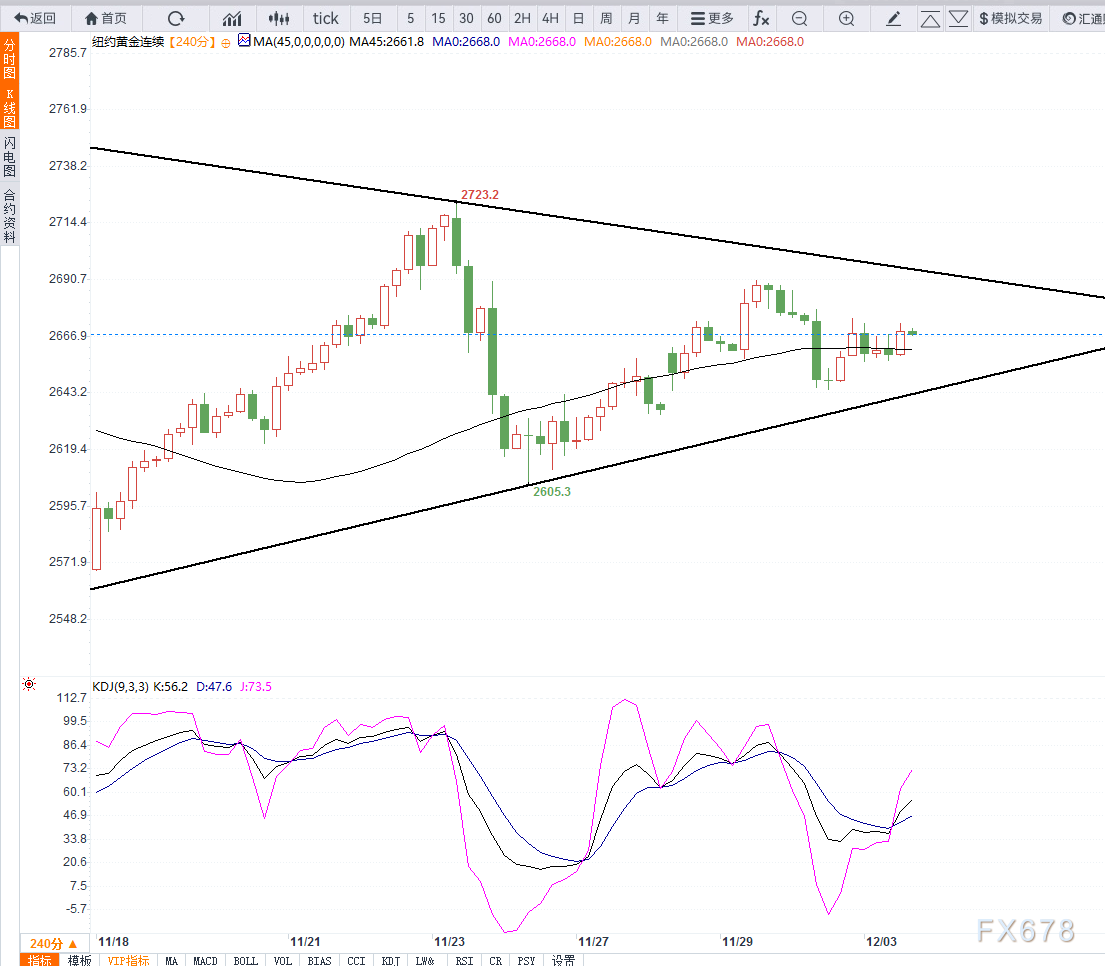Click the 模拟交易 simulated trading button
The height and width of the screenshot is (966, 1105).
pos(1010,18)
